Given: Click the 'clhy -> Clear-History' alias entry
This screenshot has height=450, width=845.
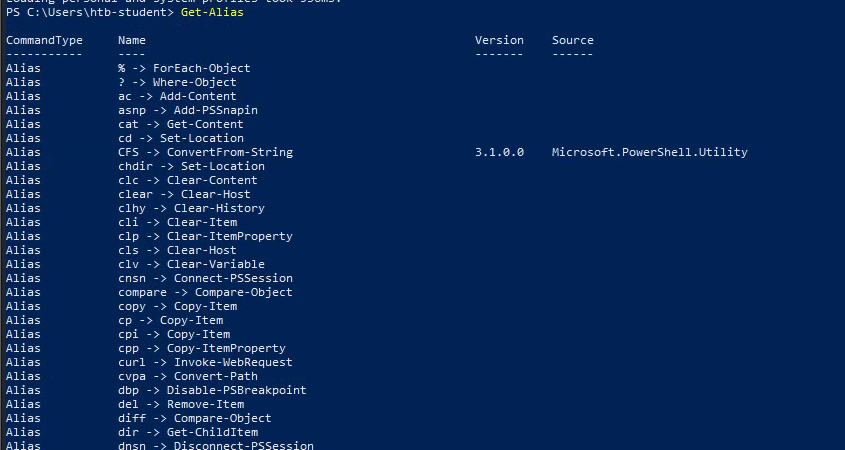Looking at the screenshot, I should coord(191,208).
